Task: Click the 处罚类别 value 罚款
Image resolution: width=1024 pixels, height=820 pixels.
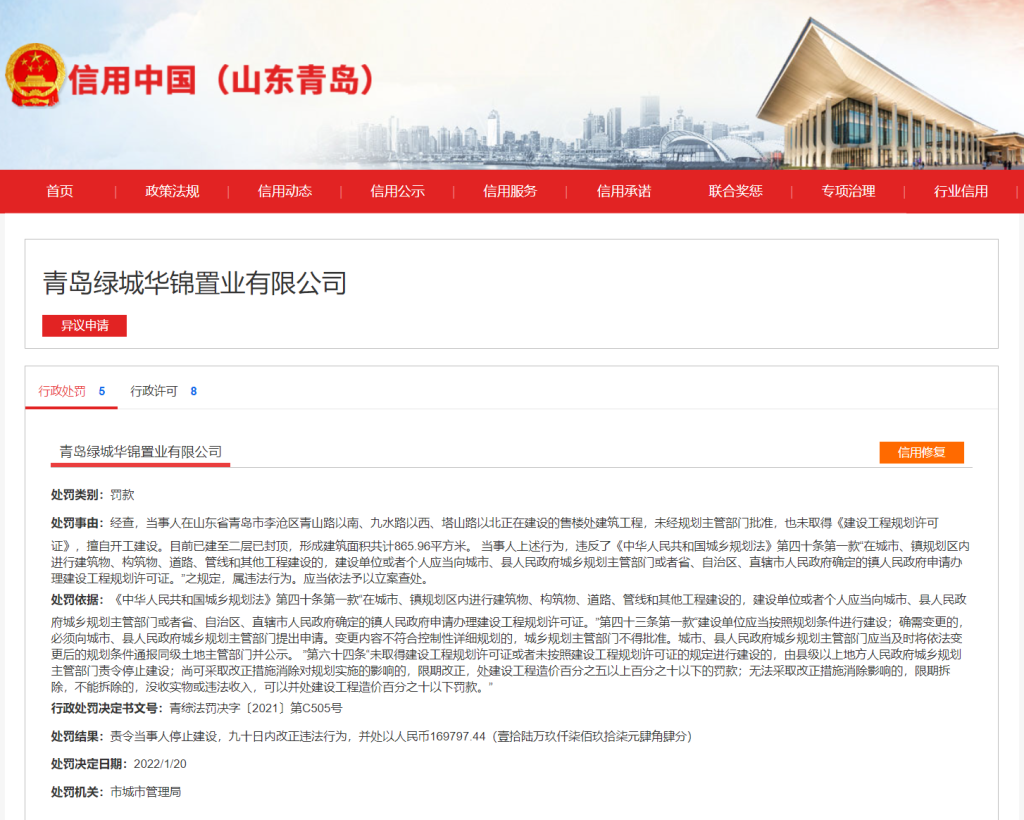Action: [122, 495]
